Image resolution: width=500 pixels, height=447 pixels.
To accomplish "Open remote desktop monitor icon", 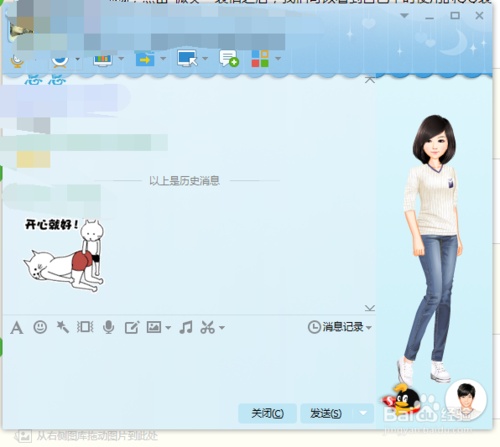I will click(x=187, y=58).
